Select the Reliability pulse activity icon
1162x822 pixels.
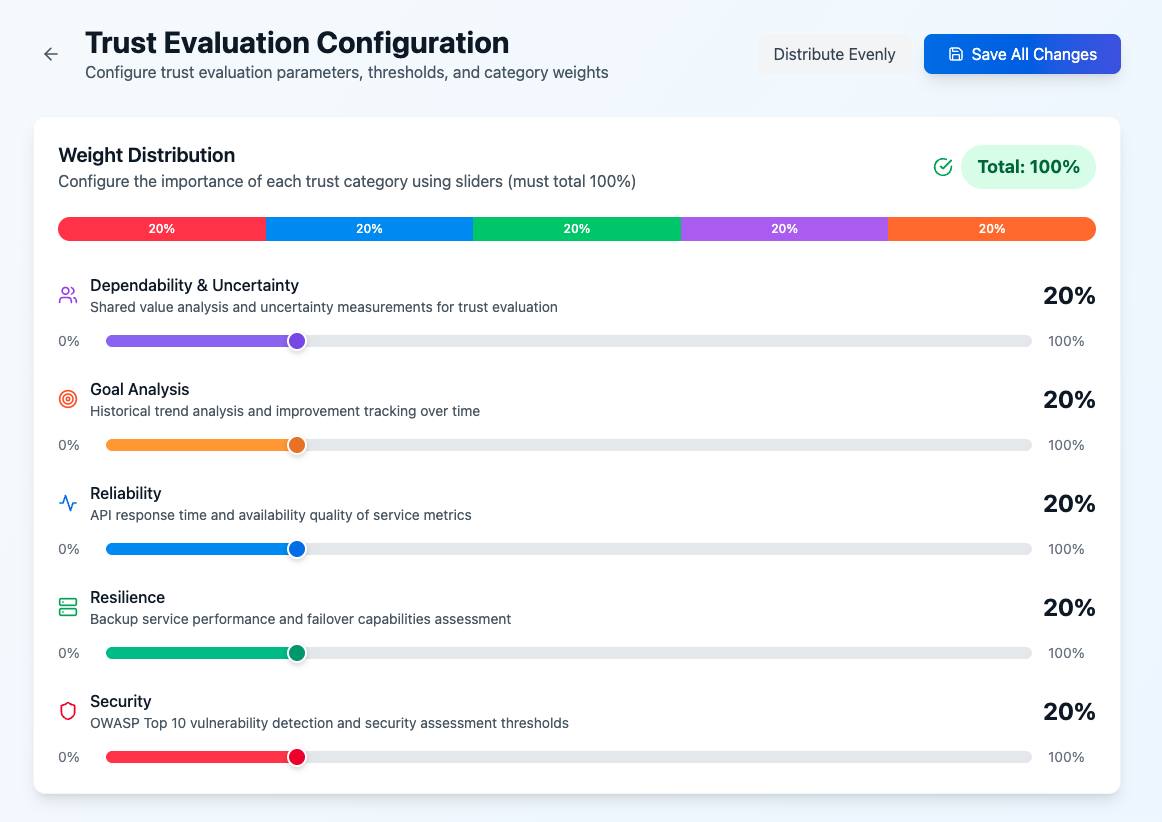coord(67,502)
